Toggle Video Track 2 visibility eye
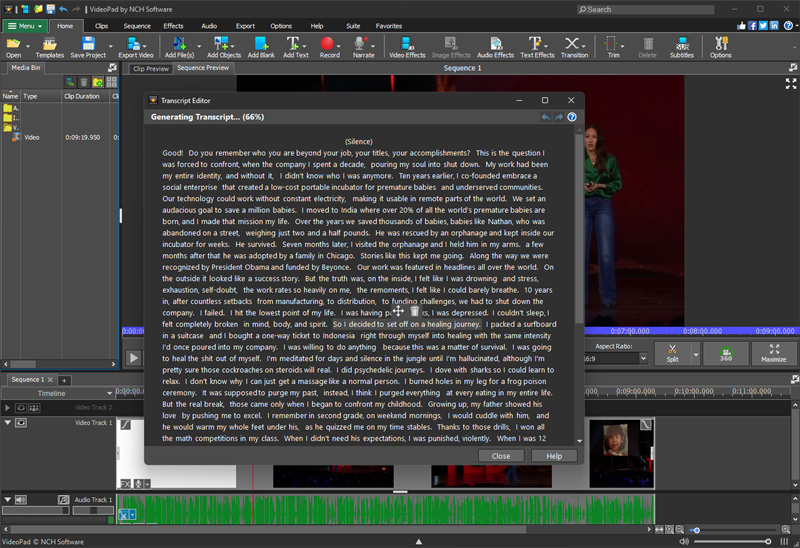 pos(21,408)
